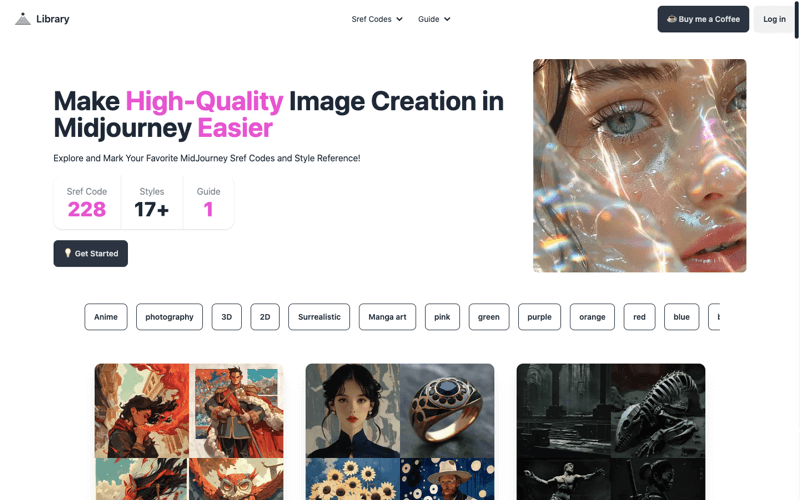Toggle the Surrealistic style tag
The width and height of the screenshot is (800, 500).
(319, 317)
